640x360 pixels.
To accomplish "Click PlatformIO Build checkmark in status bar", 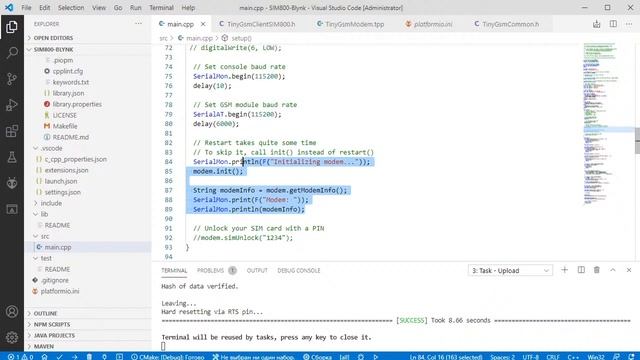I will (x=60, y=357).
